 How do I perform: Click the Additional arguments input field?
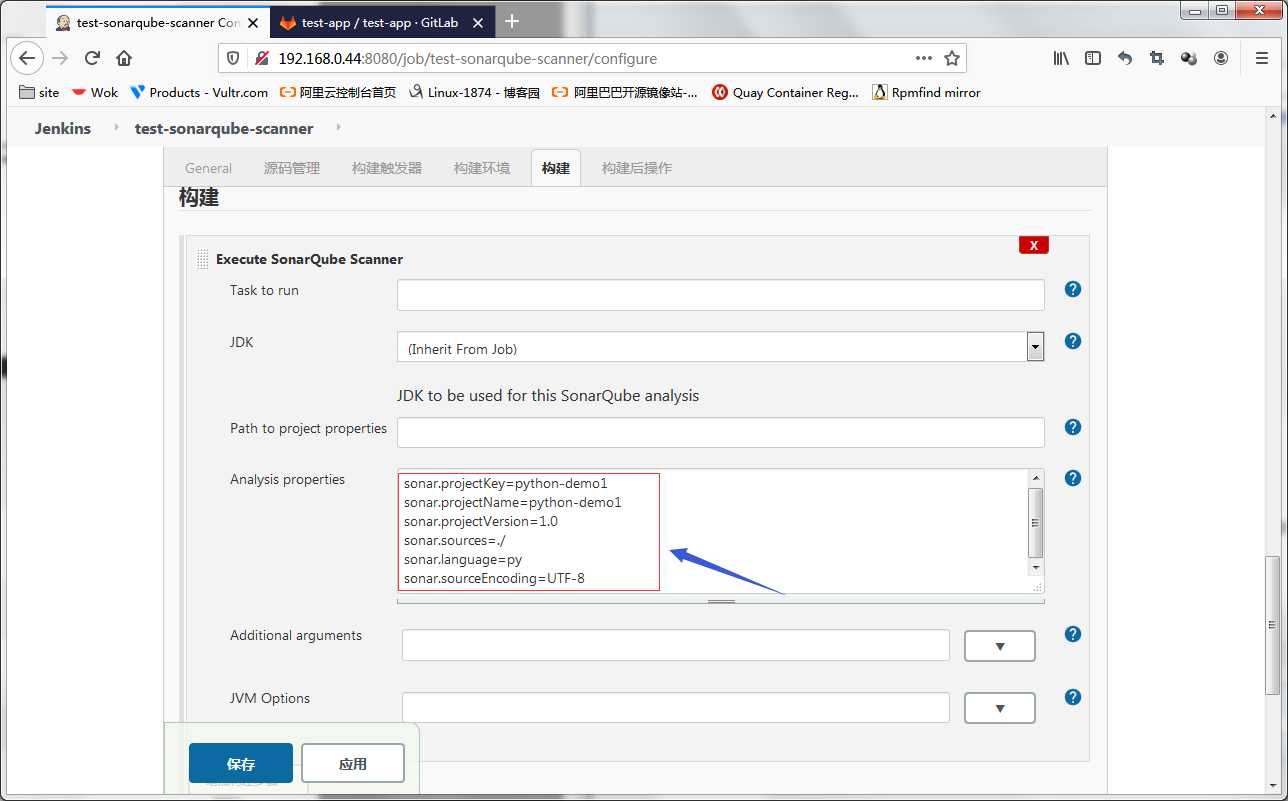[676, 645]
